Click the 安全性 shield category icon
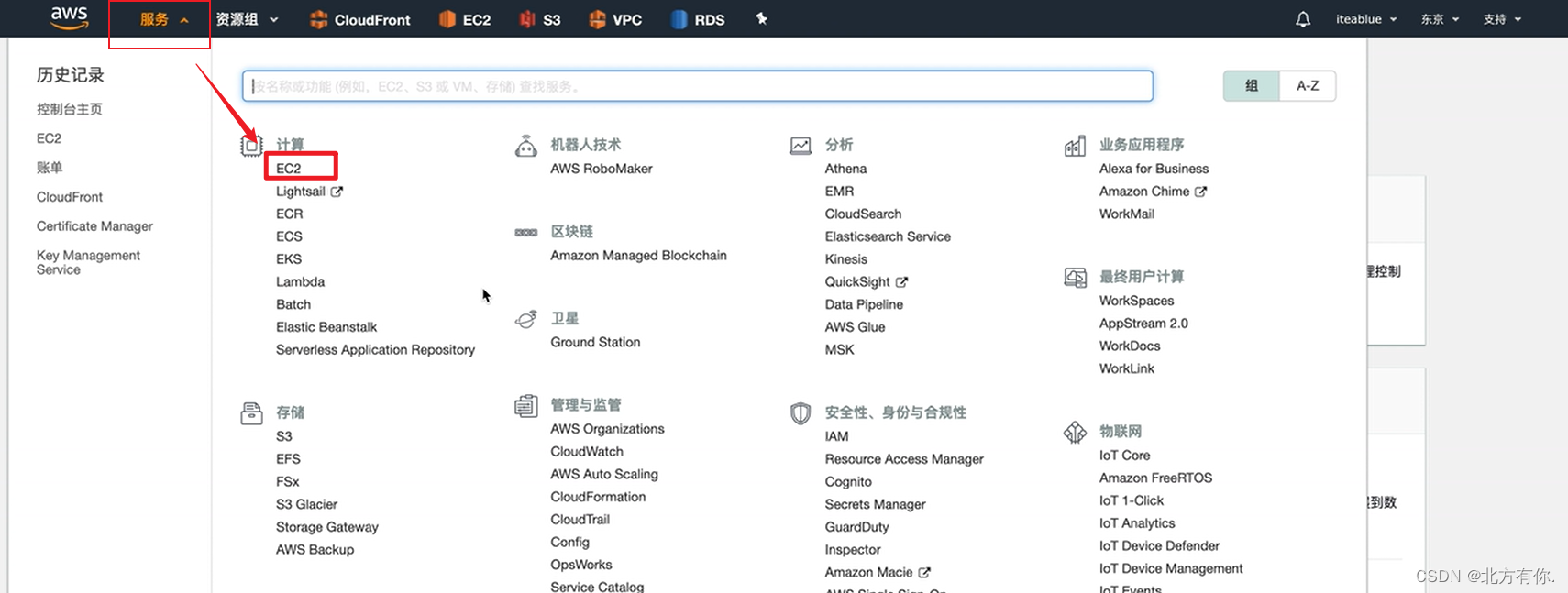The width and height of the screenshot is (1568, 593). tap(801, 413)
